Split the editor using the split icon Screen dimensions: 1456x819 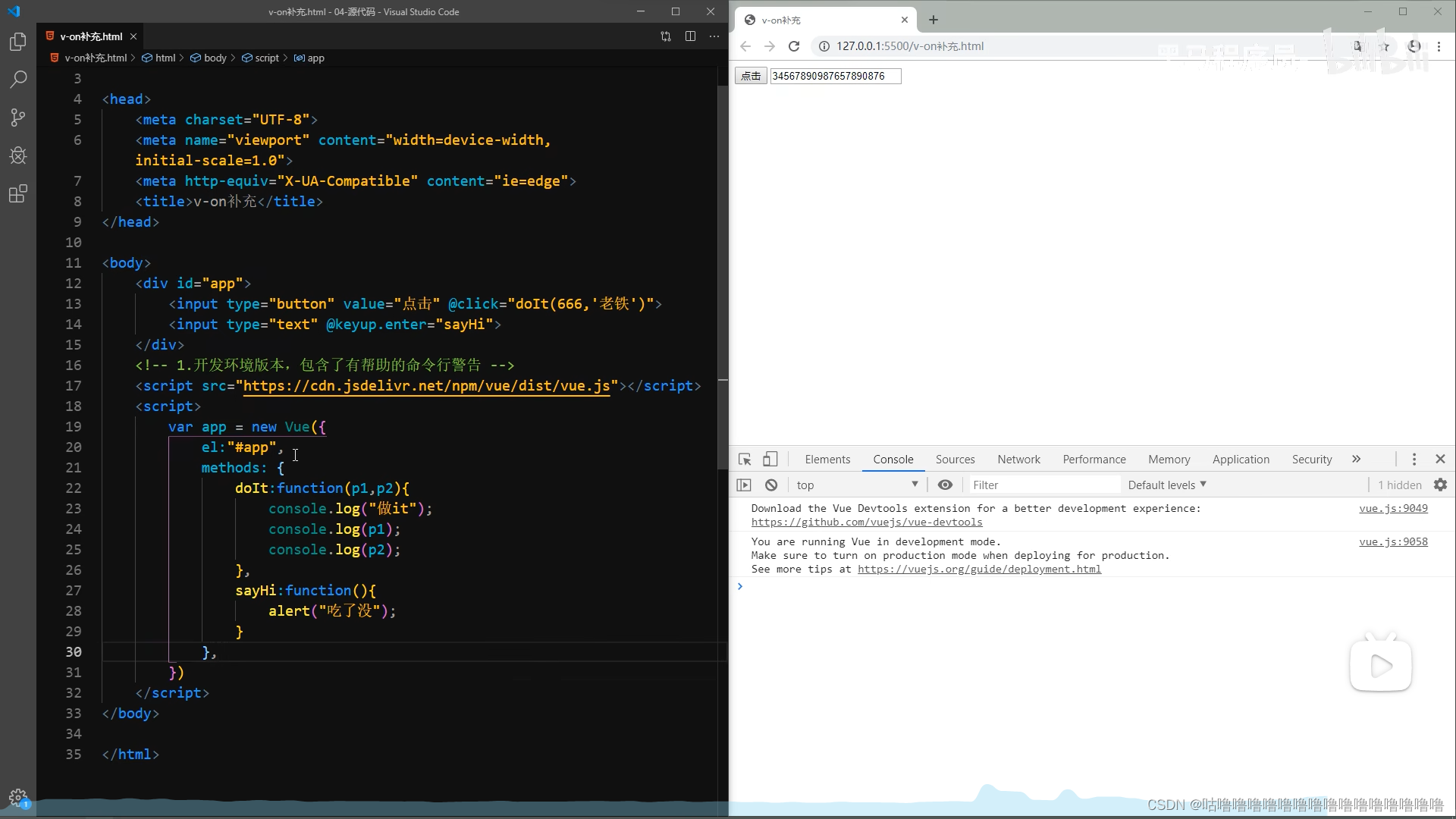(x=690, y=36)
